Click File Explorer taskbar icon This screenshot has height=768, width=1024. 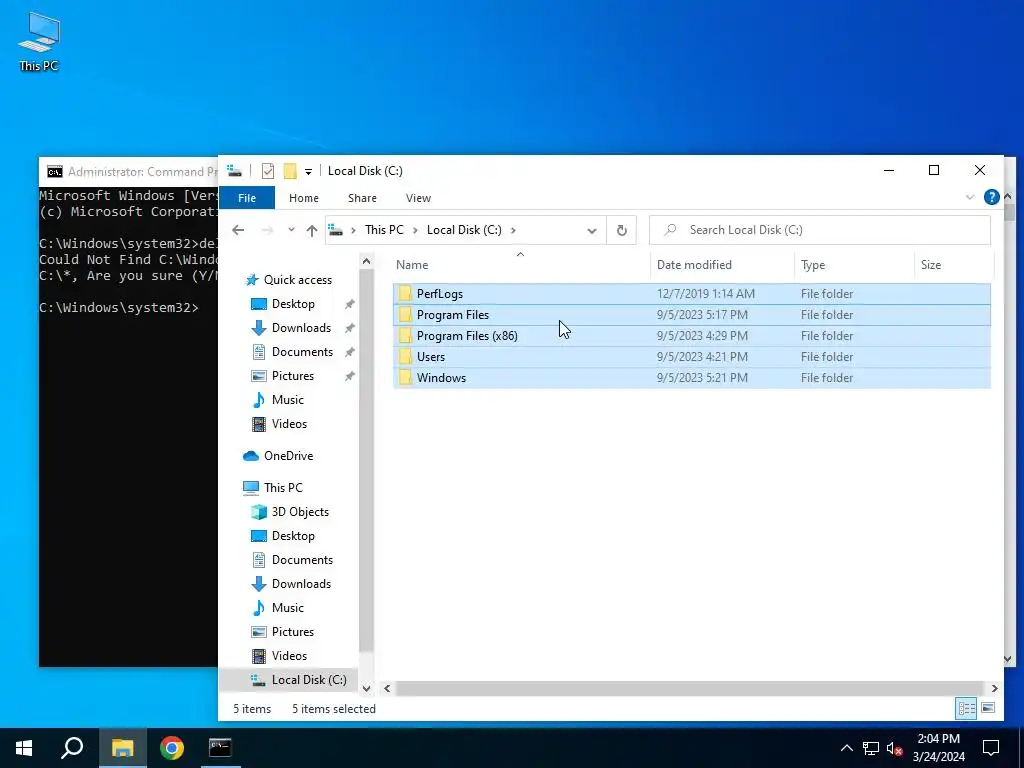(122, 748)
